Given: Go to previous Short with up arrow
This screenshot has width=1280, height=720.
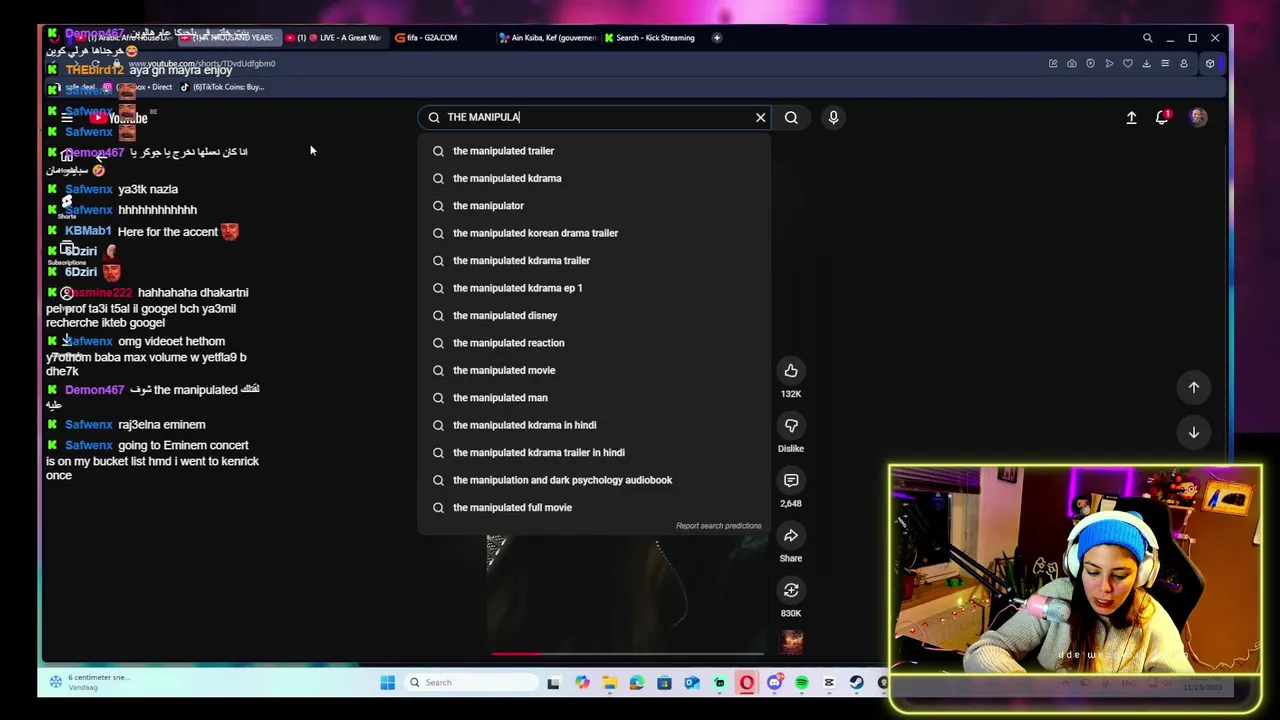Looking at the screenshot, I should click(x=1193, y=387).
